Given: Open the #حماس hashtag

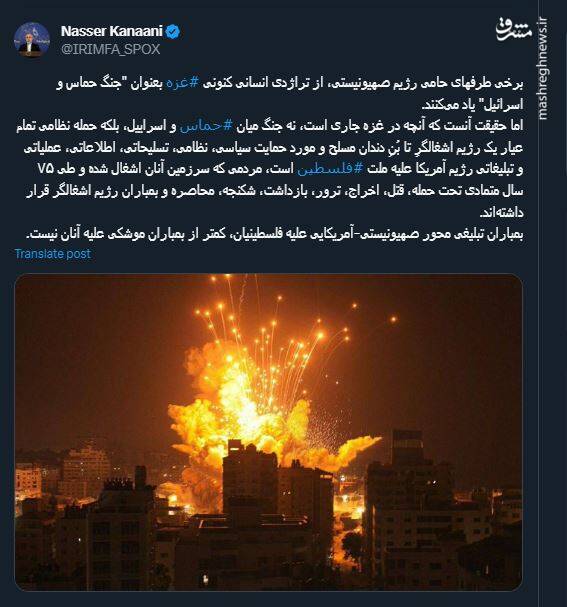Looking at the screenshot, I should [206, 126].
